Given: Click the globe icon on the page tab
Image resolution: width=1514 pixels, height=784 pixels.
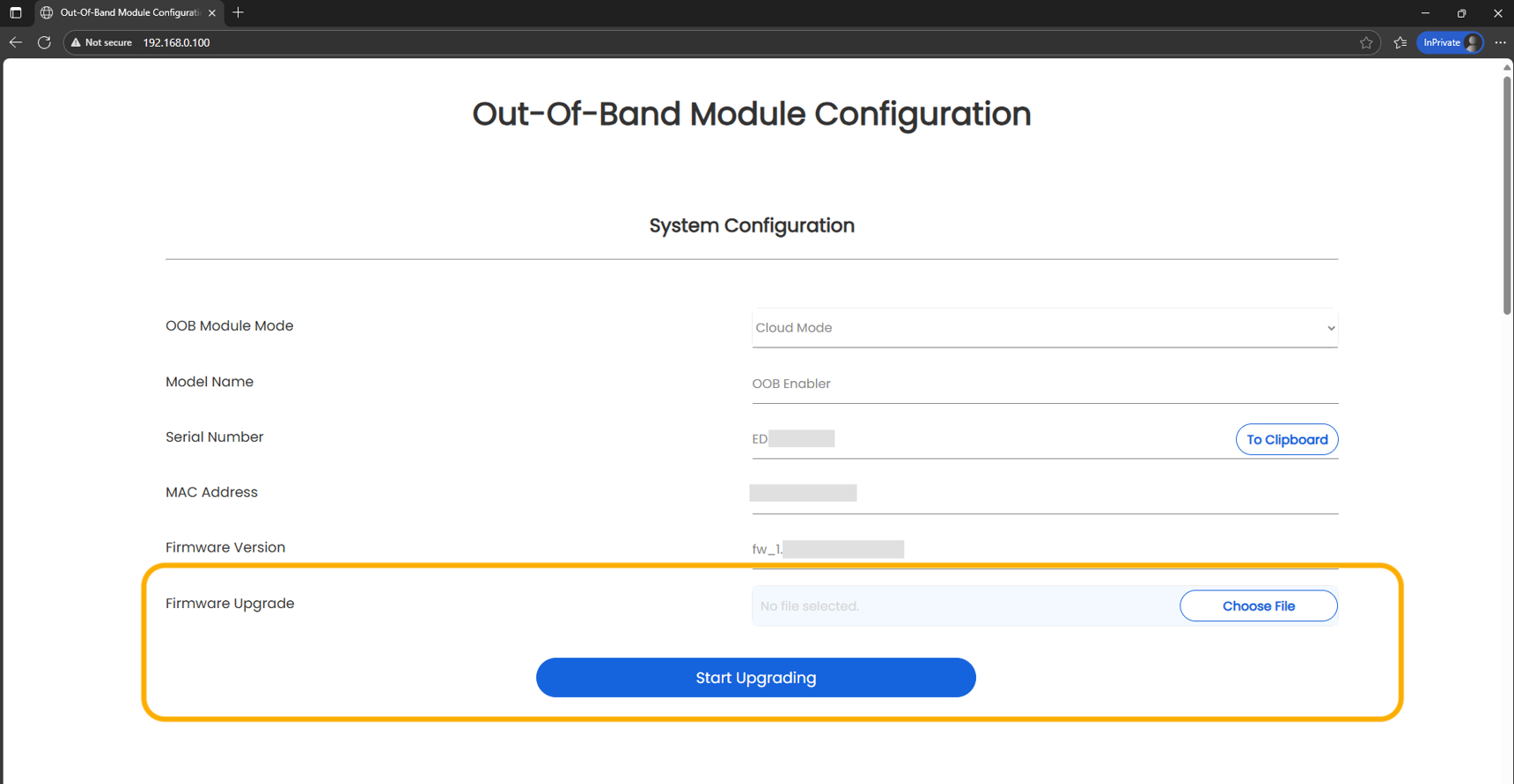Looking at the screenshot, I should click(x=46, y=12).
